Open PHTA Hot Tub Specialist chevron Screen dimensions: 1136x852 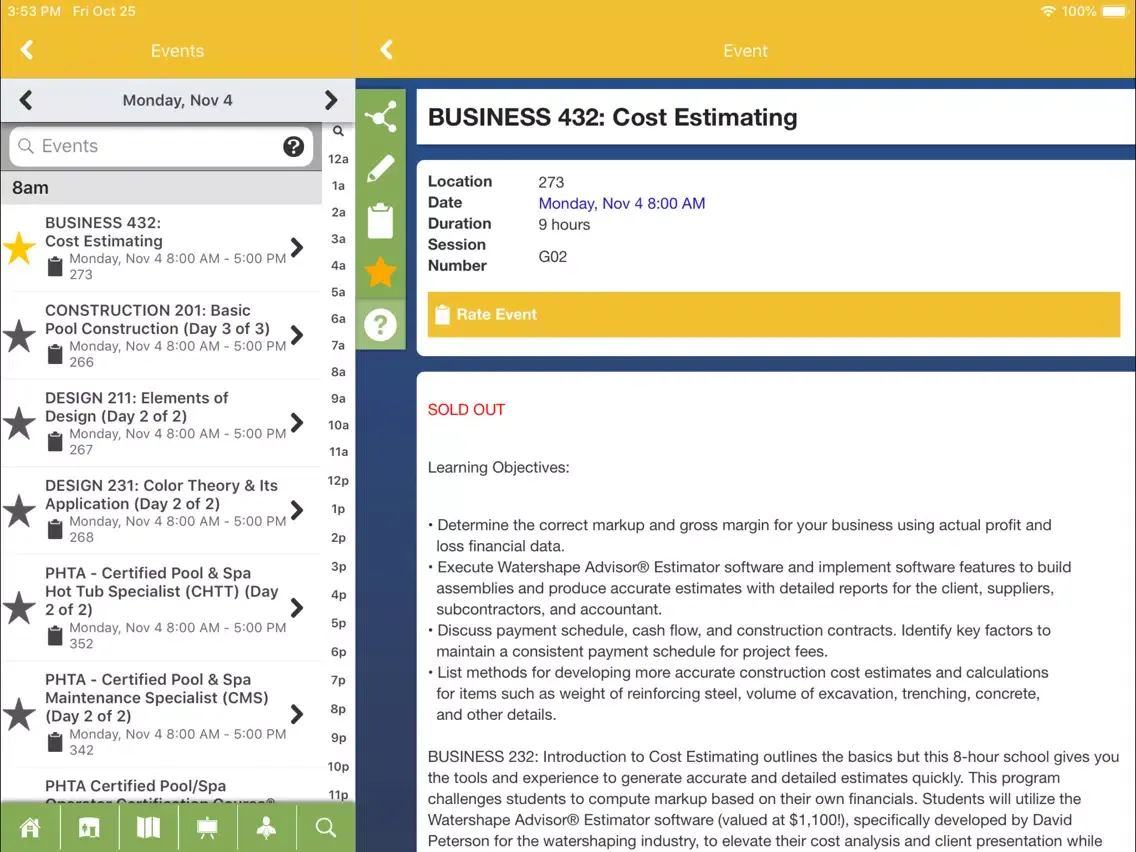297,608
